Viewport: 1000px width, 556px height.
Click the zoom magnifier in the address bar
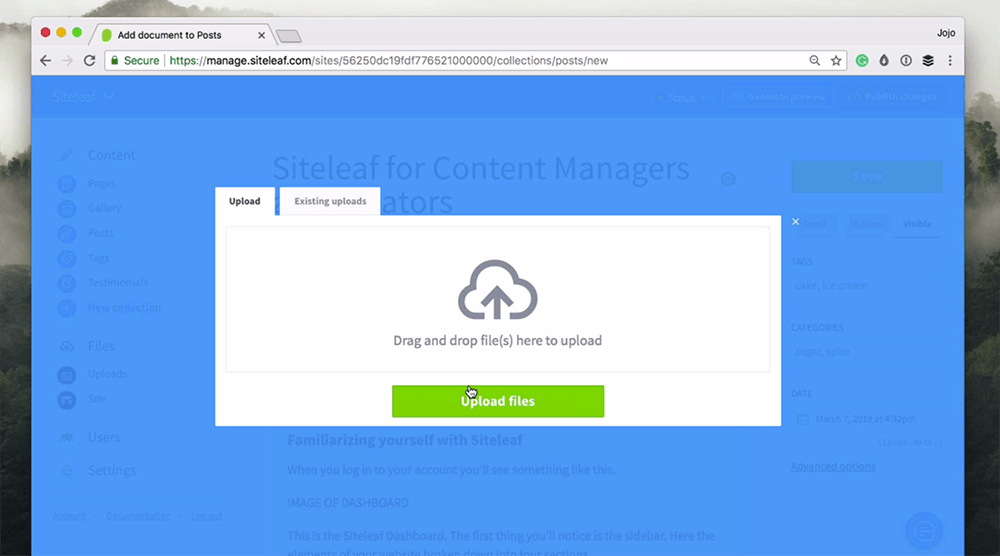pos(814,61)
